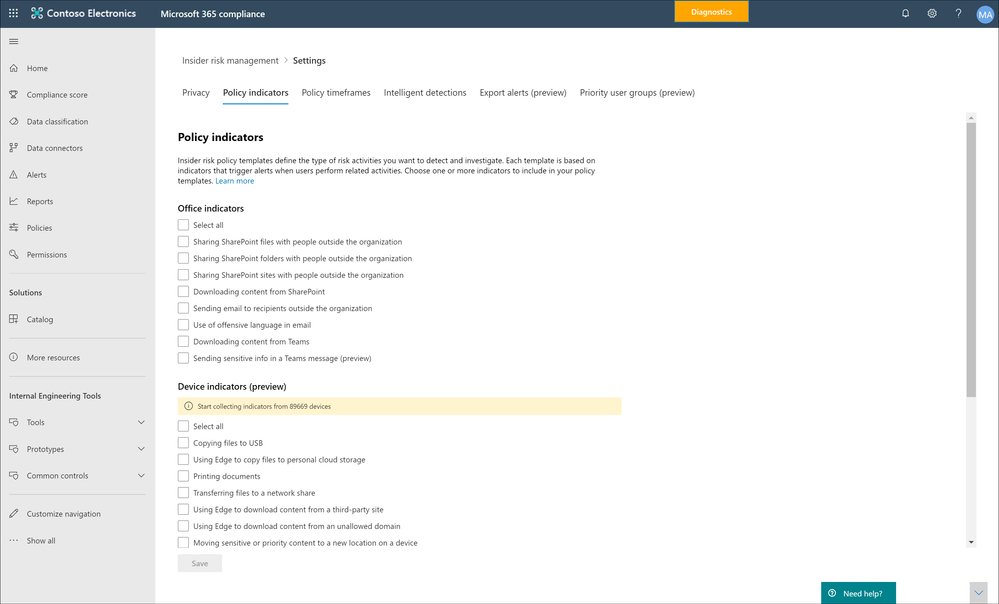Check the Copying files to USB option
Viewport: 999px width, 604px height.
[x=183, y=443]
